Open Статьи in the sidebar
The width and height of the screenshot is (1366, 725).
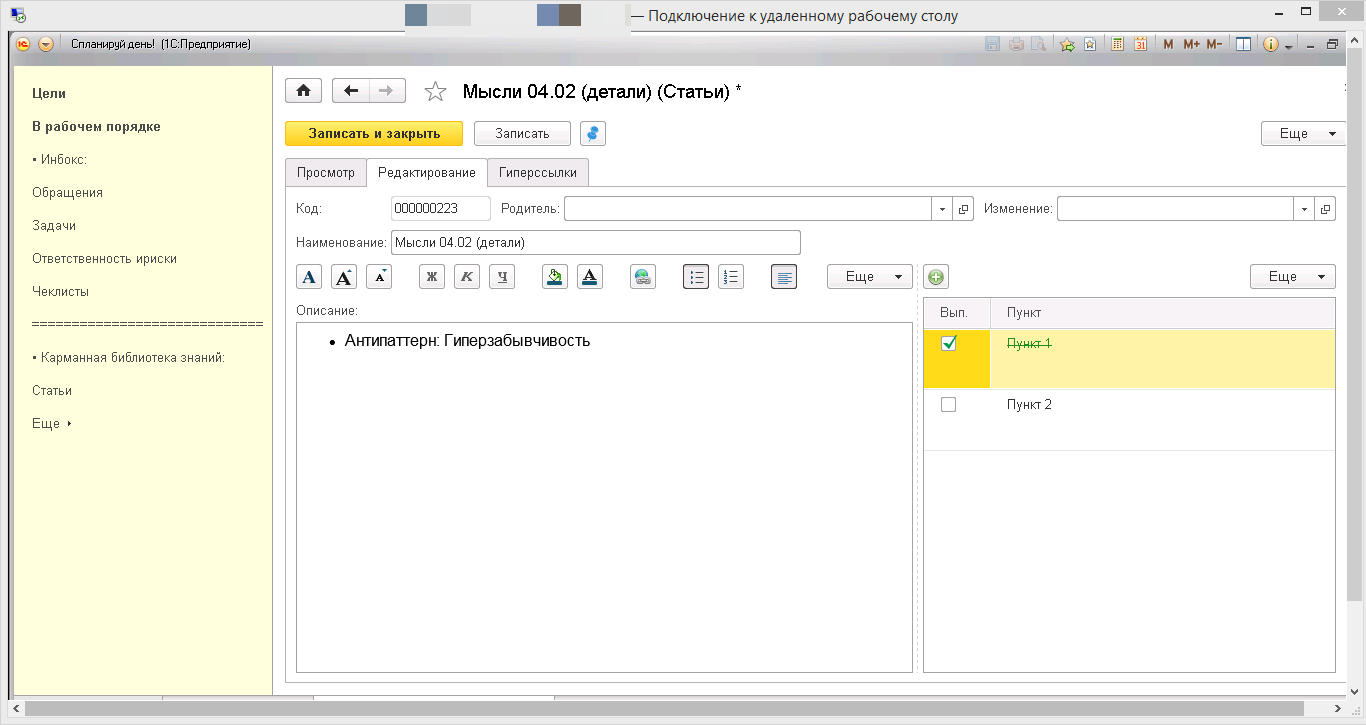52,391
